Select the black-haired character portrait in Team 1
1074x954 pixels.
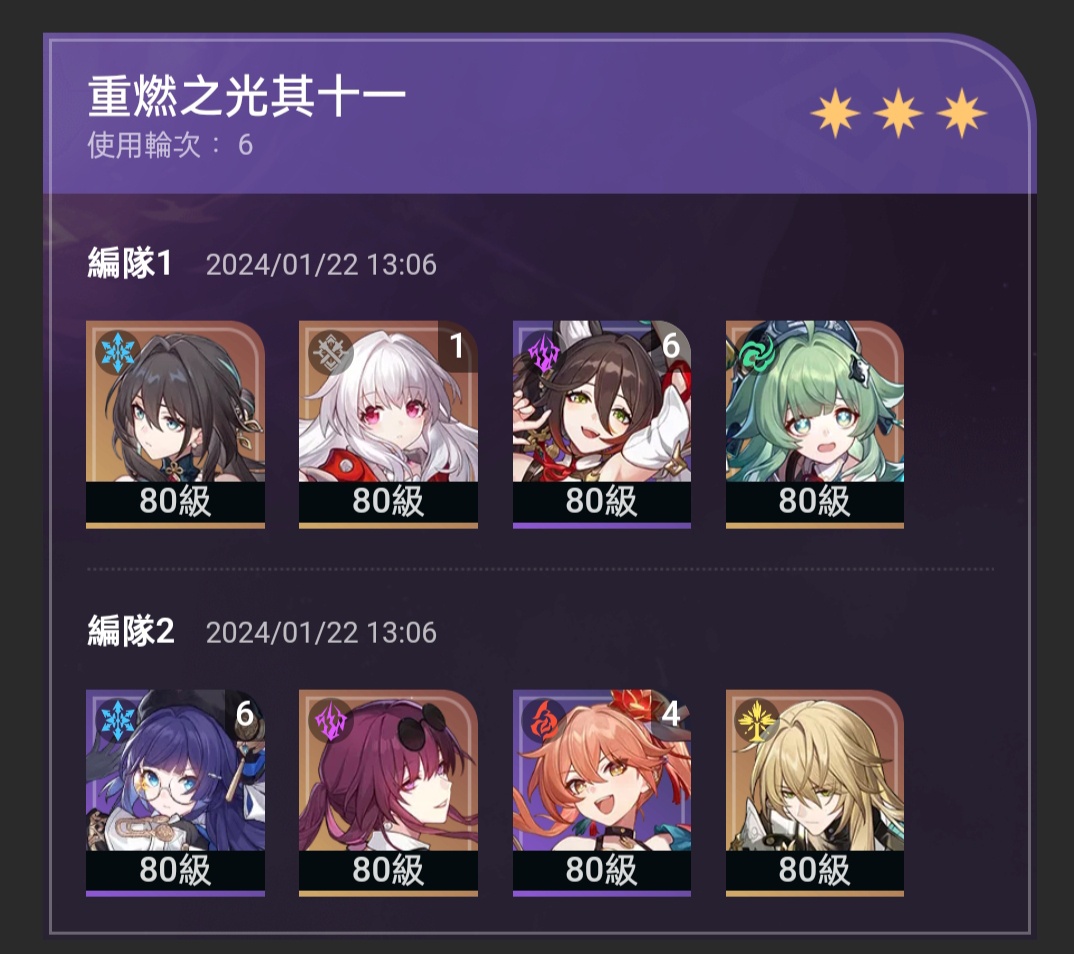click(x=175, y=424)
